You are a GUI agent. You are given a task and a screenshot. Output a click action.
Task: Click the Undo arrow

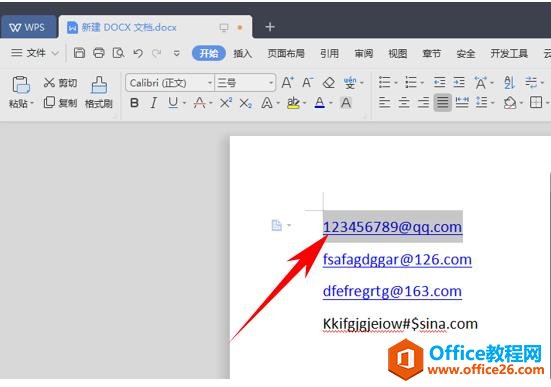(x=138, y=53)
